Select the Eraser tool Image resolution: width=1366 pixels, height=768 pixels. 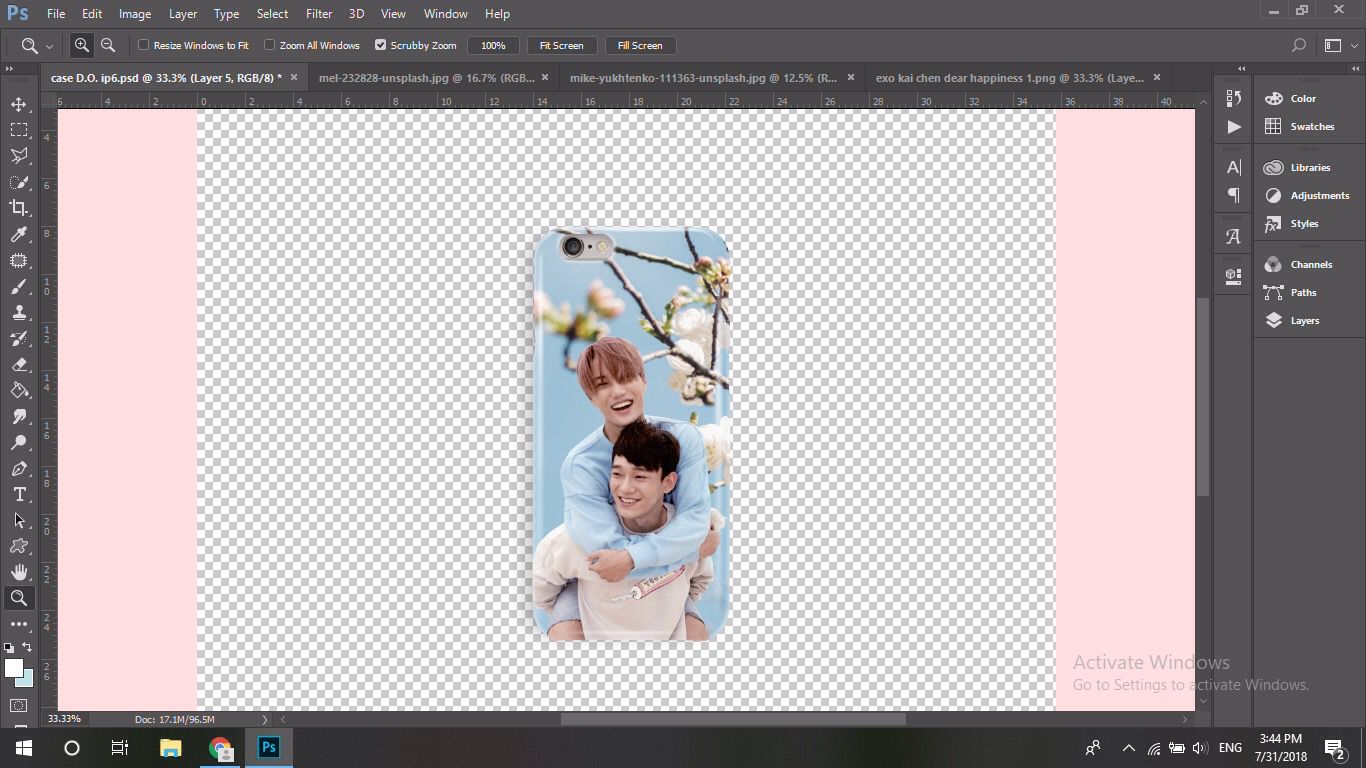[19, 365]
